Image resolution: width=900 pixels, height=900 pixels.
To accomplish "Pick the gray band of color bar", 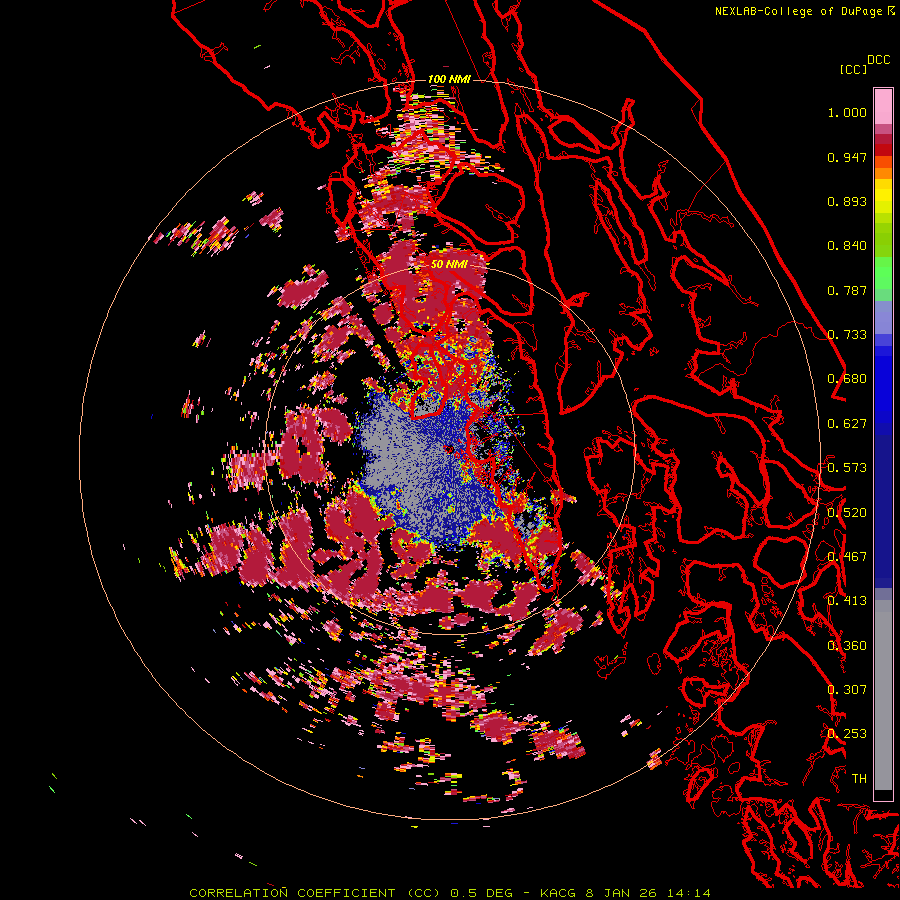I will click(x=883, y=695).
